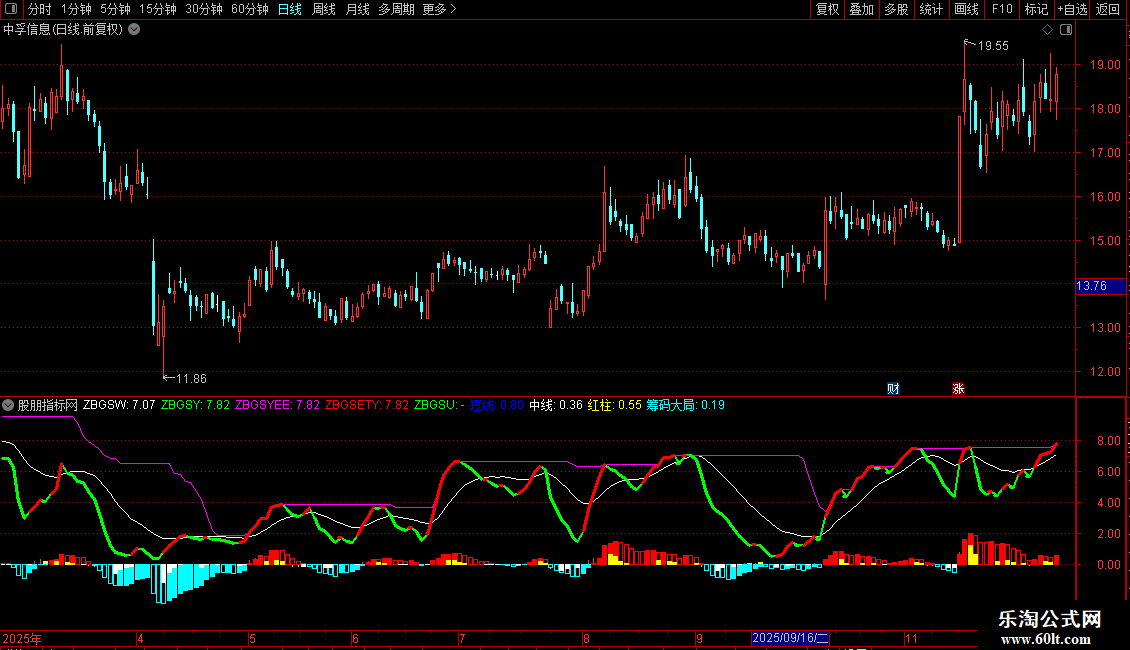Click the 19.55 high price label

pos(992,46)
